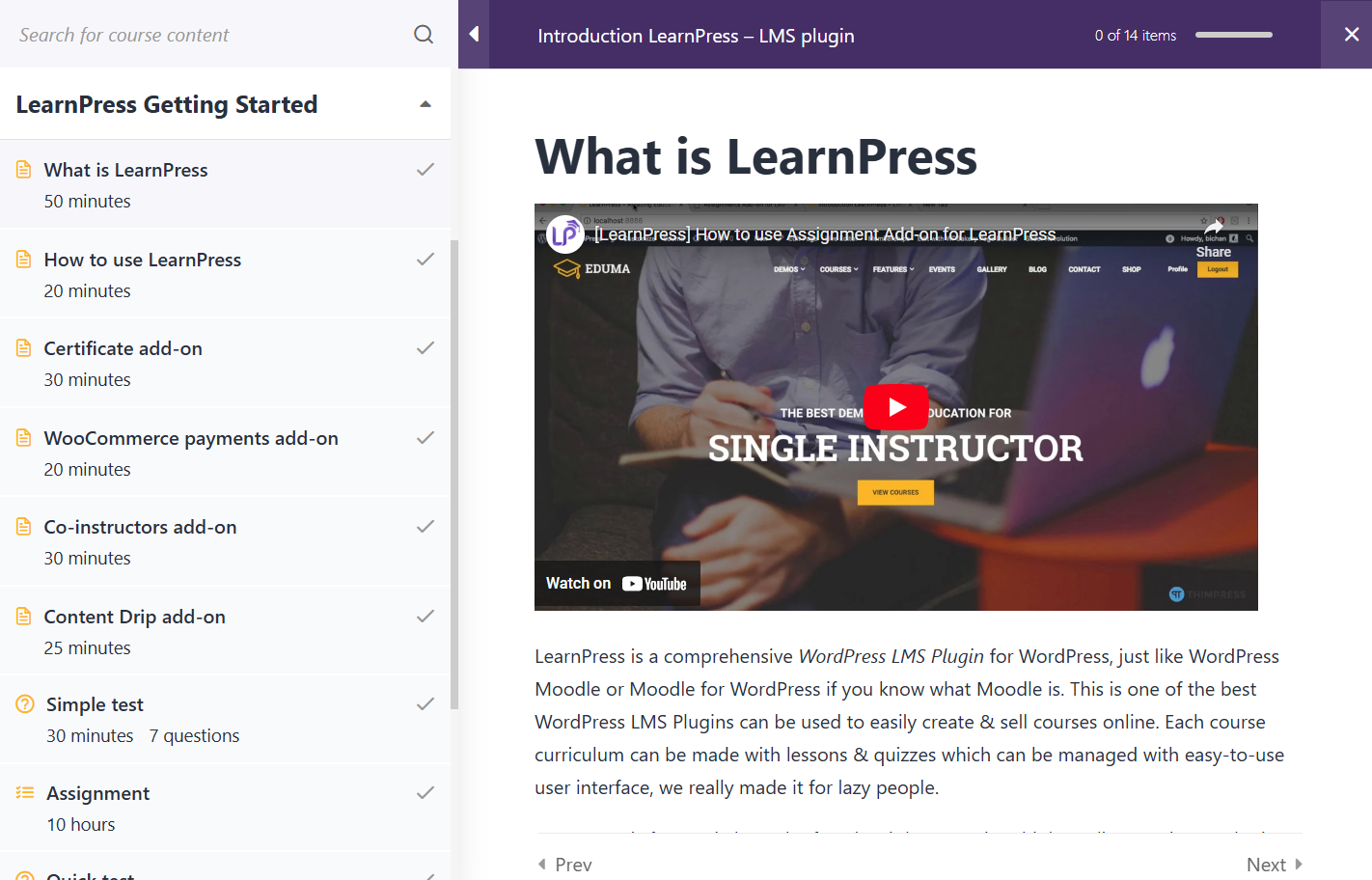The height and width of the screenshot is (880, 1372).
Task: Click '25 minutes' under Content Drip
Action: pos(87,648)
